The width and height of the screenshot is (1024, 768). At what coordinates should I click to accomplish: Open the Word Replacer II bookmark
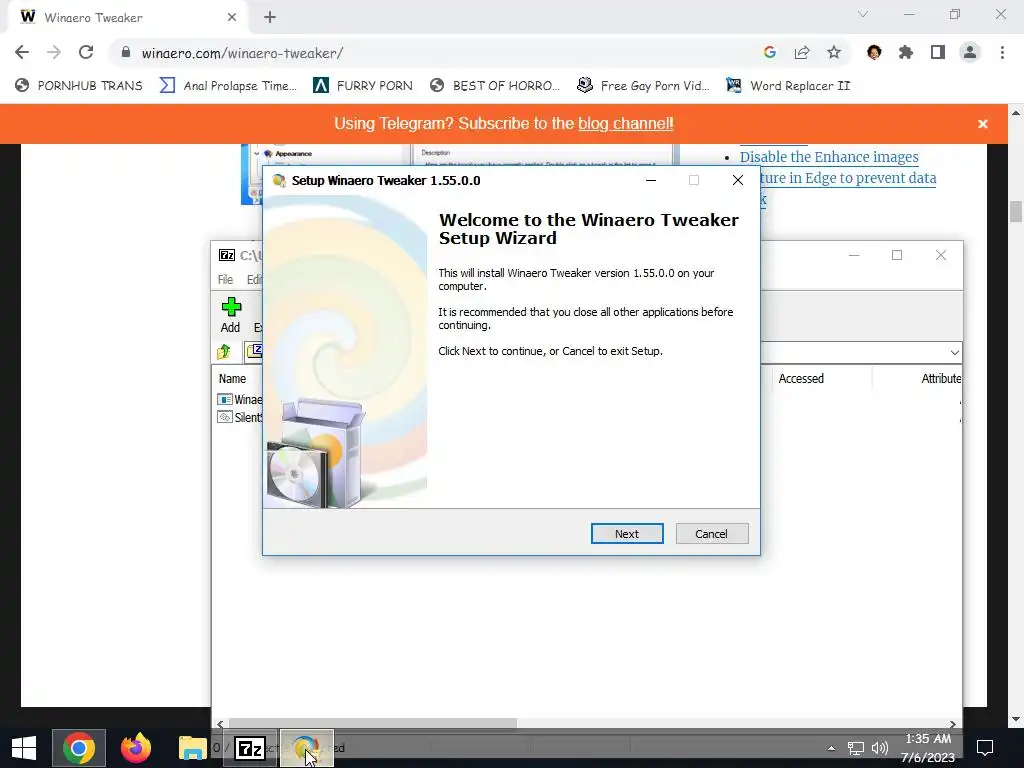[x=789, y=86]
